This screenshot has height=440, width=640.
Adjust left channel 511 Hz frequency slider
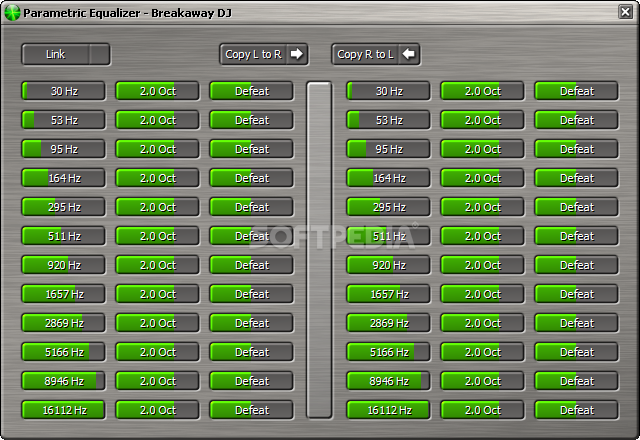pyautogui.click(x=63, y=236)
